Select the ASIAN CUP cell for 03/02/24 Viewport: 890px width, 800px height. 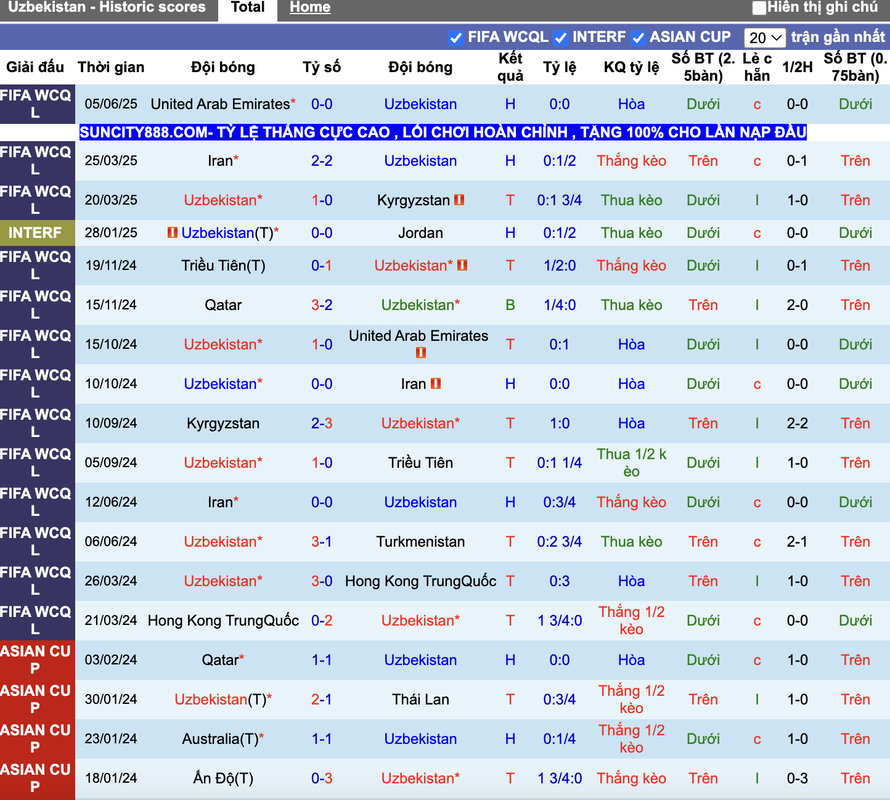coord(37,660)
